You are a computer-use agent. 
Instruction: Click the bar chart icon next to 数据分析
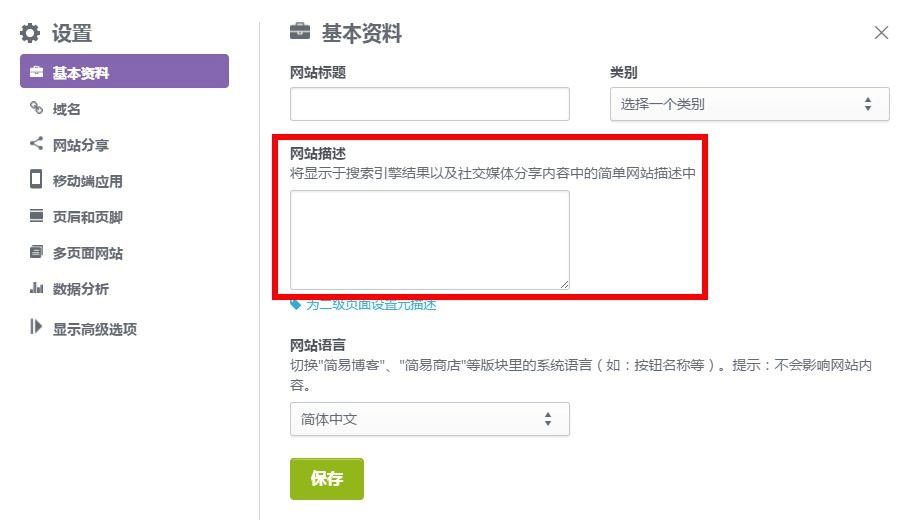point(37,289)
